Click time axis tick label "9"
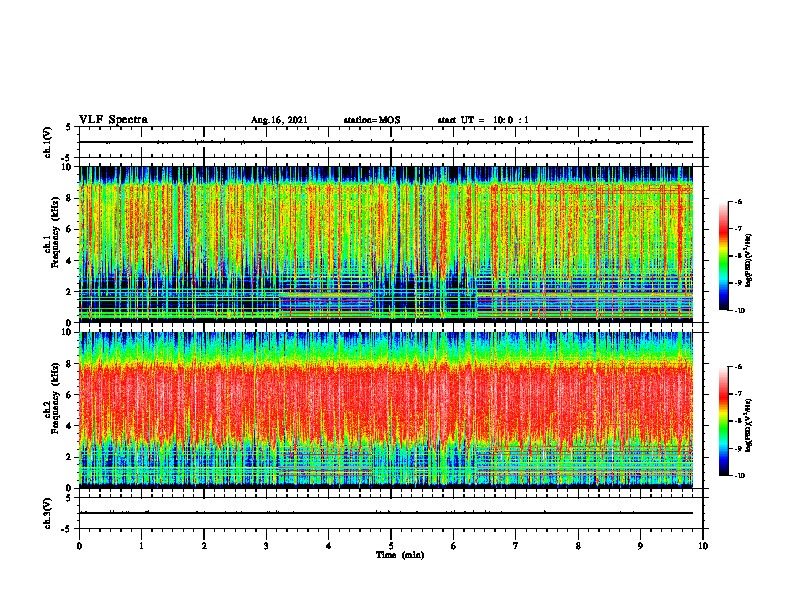The height and width of the screenshot is (612, 792). [x=640, y=546]
